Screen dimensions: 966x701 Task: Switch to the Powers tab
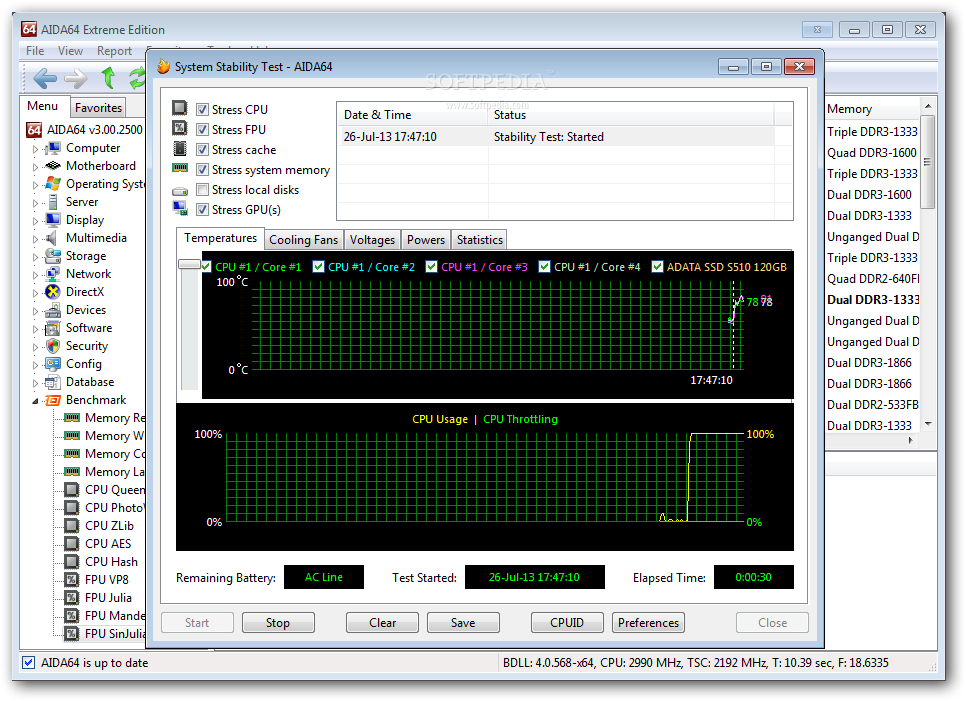coord(426,240)
